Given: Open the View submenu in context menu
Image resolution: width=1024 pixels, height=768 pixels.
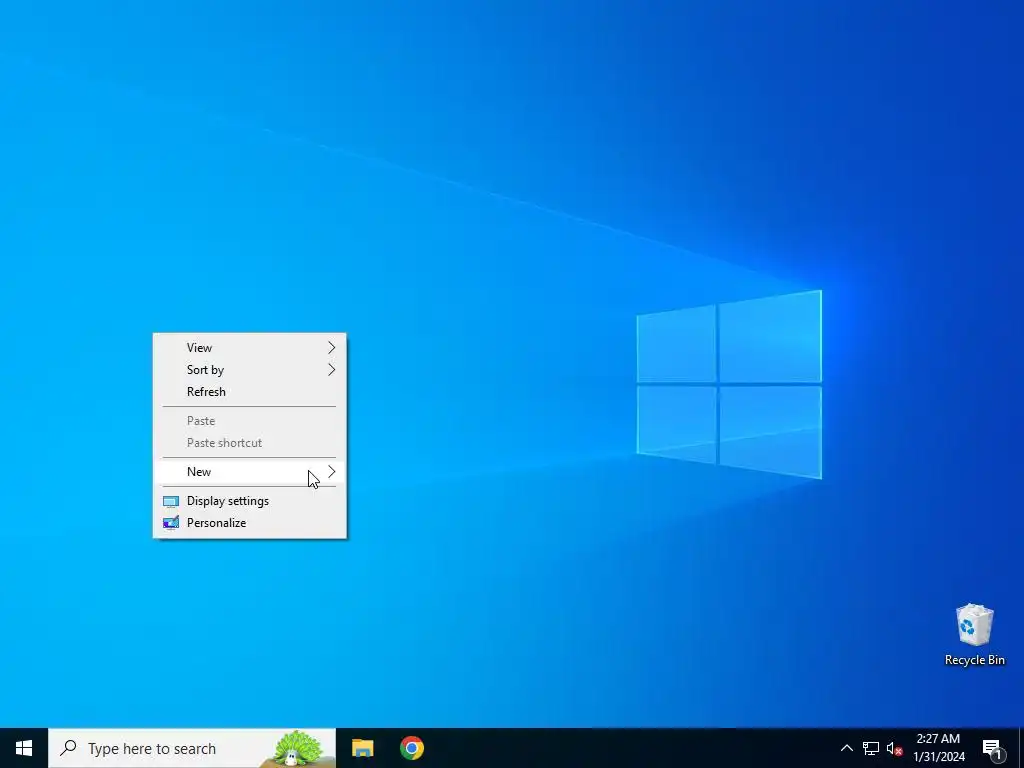Looking at the screenshot, I should pos(249,347).
